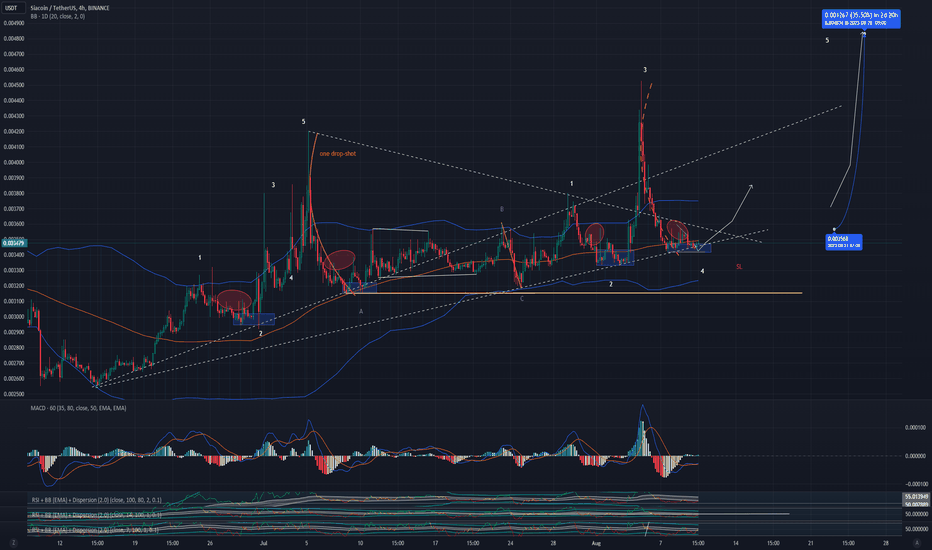The width and height of the screenshot is (932, 550).
Task: Click the current price label 0.003479
Action: [13, 243]
